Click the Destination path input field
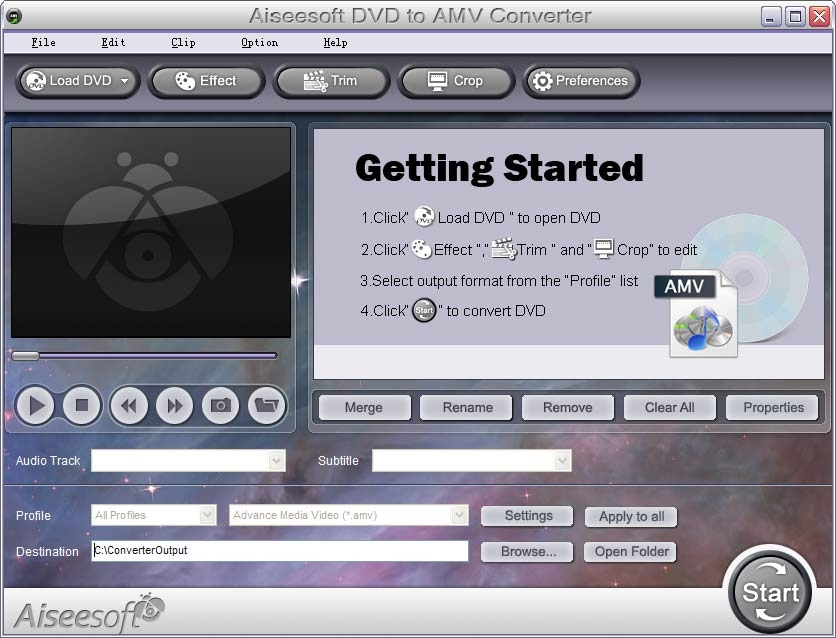Image resolution: width=836 pixels, height=638 pixels. tap(280, 551)
